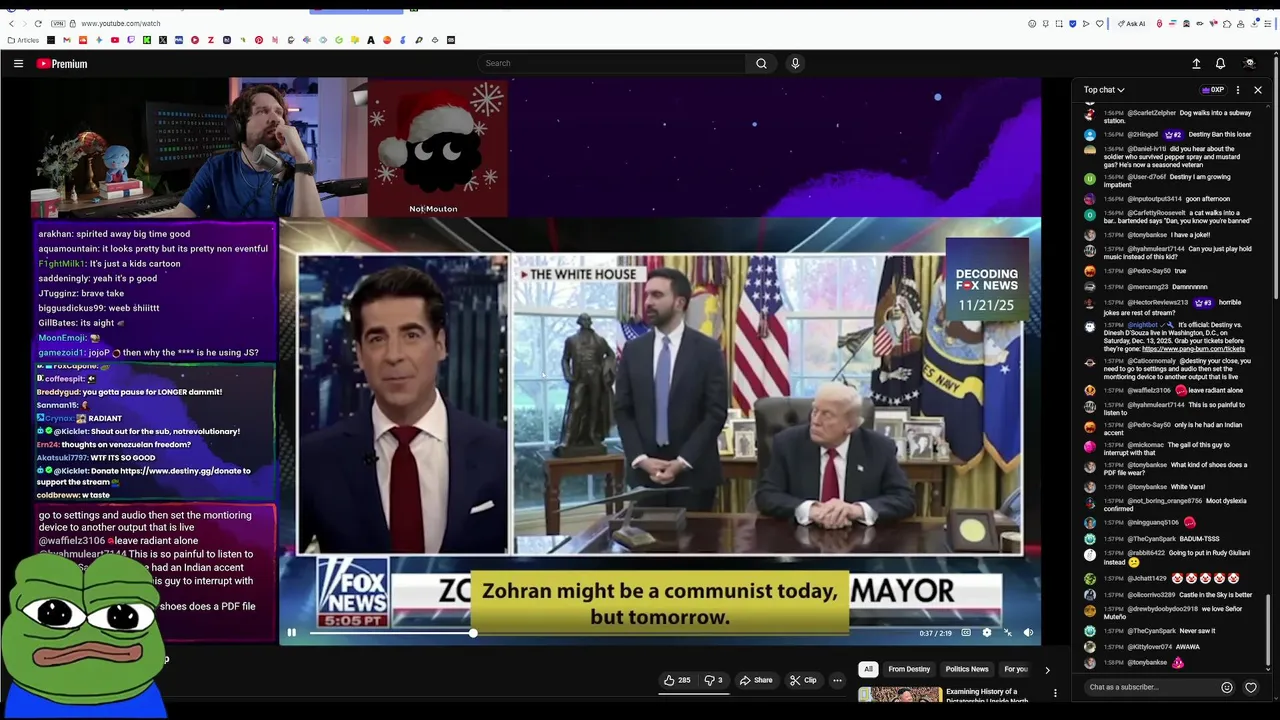Open the YouTube guide hamburger menu

18,63
